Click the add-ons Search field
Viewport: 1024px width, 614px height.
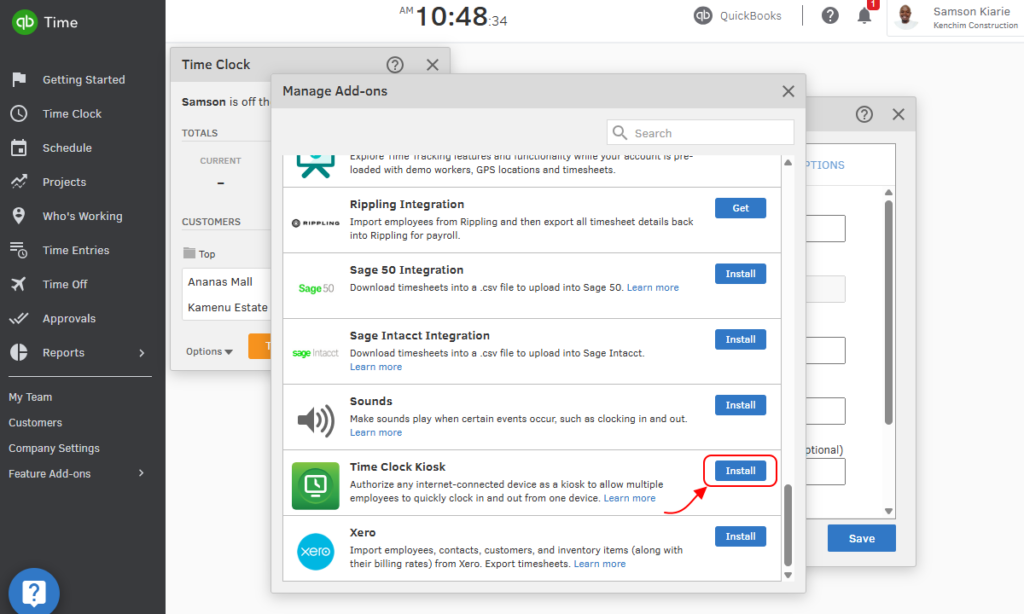(x=700, y=133)
